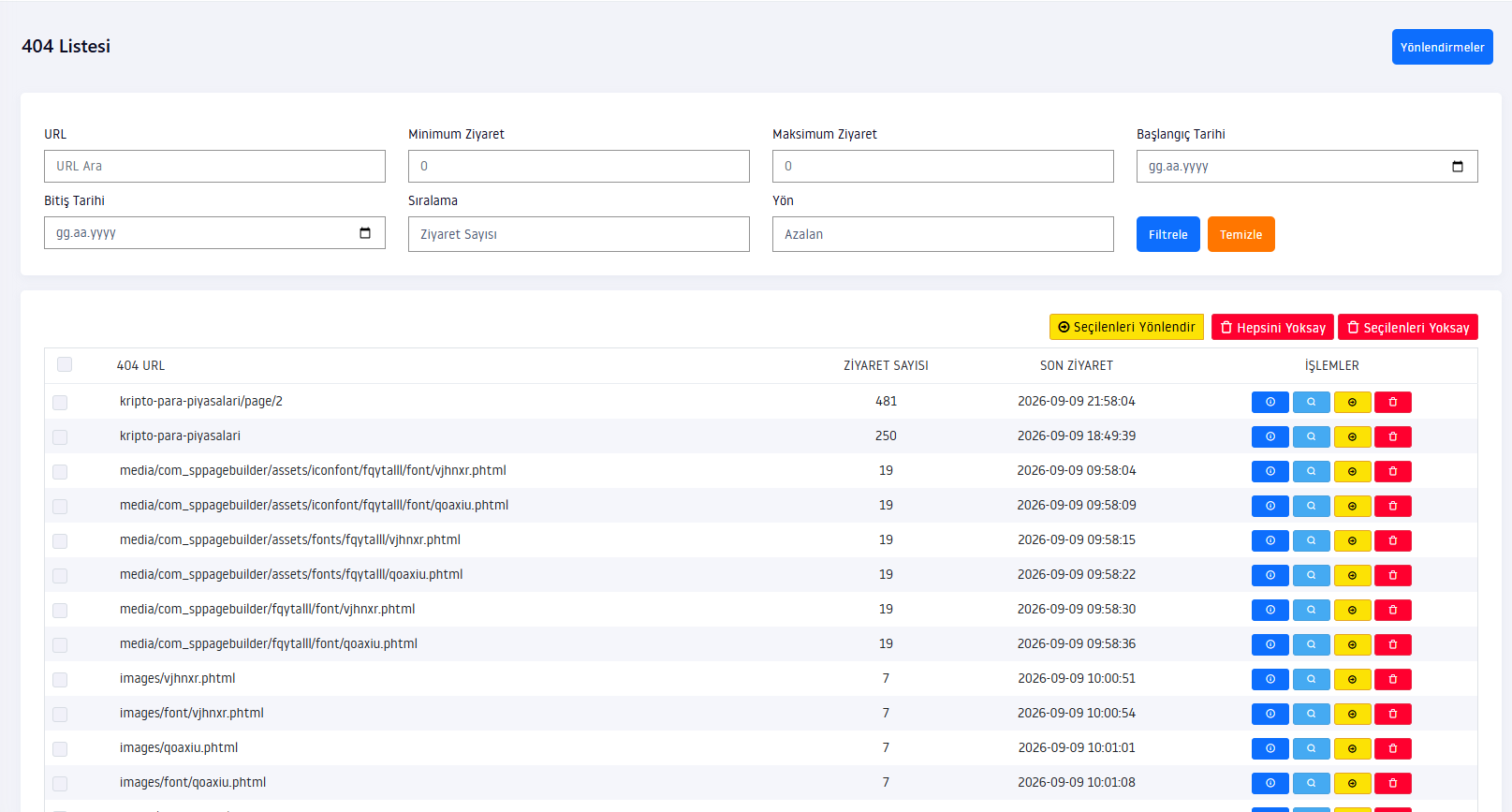
Task: Search icon for fonts/fqytalll/vjhnxr.phtml row
Action: 1311,540
